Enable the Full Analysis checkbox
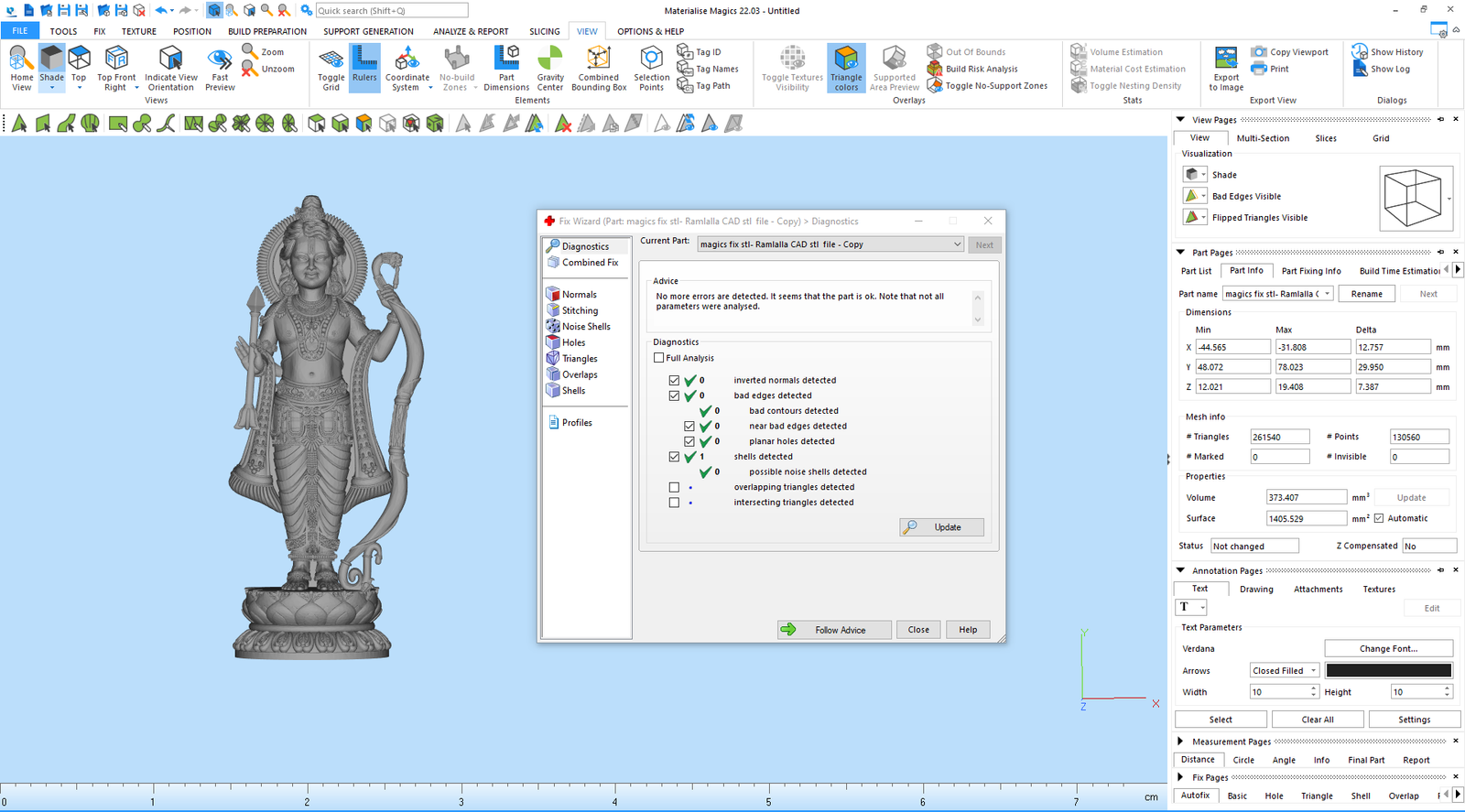 pos(659,358)
